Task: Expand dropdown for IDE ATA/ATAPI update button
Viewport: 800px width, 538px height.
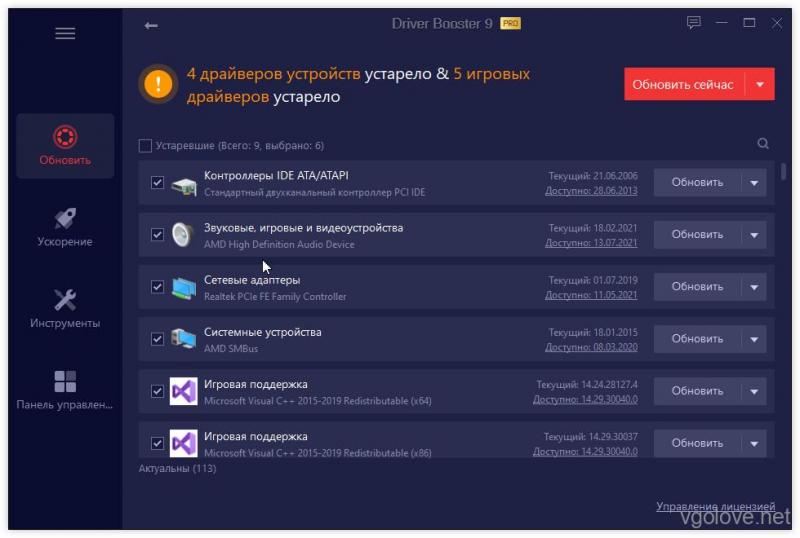Action: point(754,183)
